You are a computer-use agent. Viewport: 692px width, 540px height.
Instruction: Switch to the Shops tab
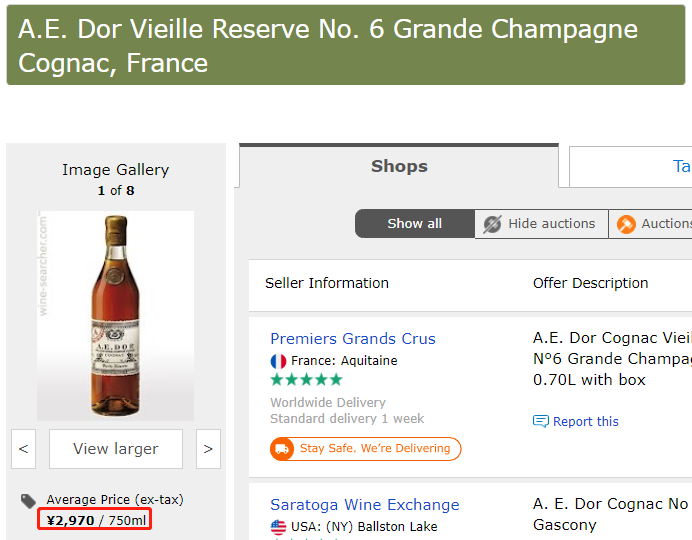399,166
